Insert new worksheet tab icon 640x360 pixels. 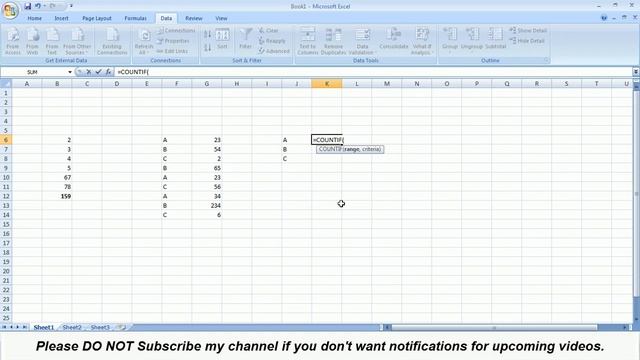(121, 327)
